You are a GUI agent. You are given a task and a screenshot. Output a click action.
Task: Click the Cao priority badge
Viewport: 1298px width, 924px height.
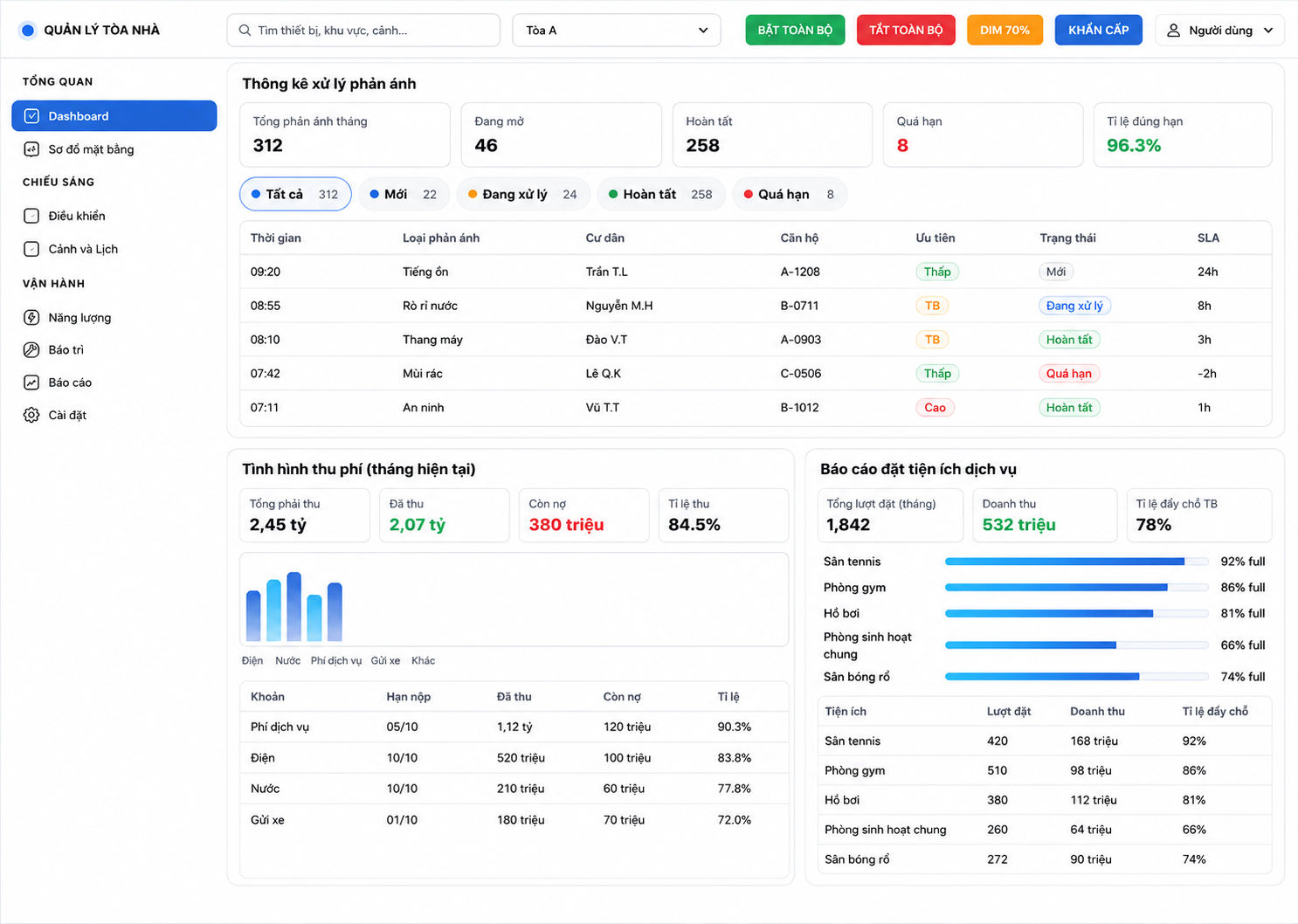pos(935,408)
